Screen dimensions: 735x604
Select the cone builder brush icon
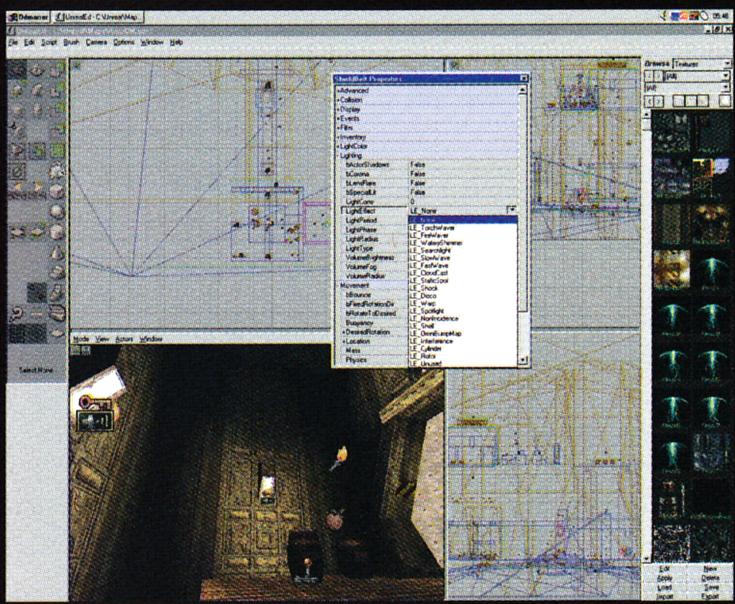click(57, 253)
